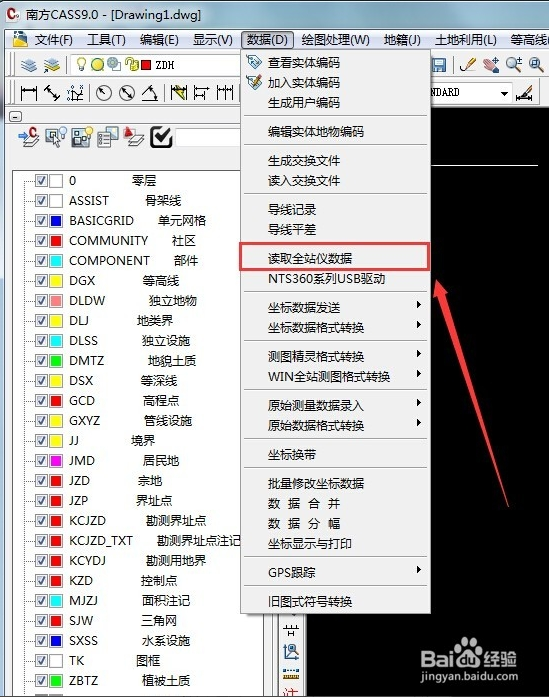Choose 生成交换文件 menu entry
This screenshot has width=549, height=697.
pos(336,160)
